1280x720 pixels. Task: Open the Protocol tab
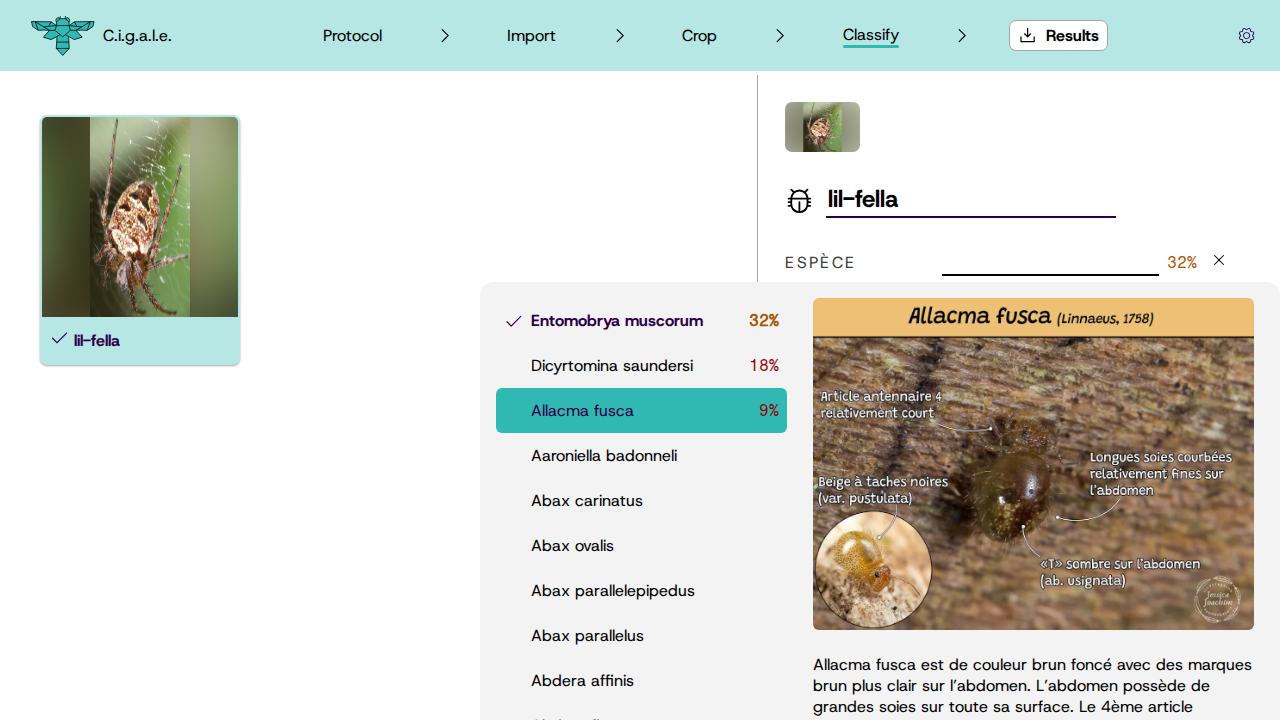[x=352, y=36]
